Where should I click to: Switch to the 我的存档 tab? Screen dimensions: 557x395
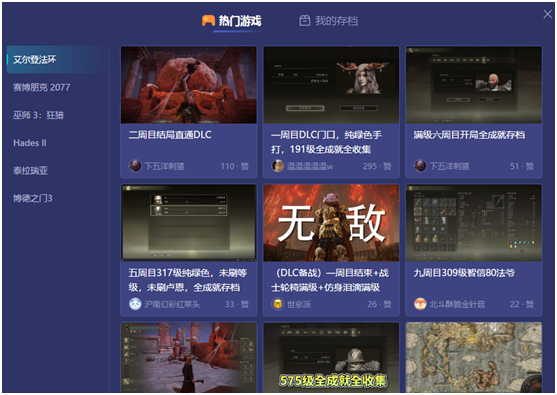click(x=328, y=21)
